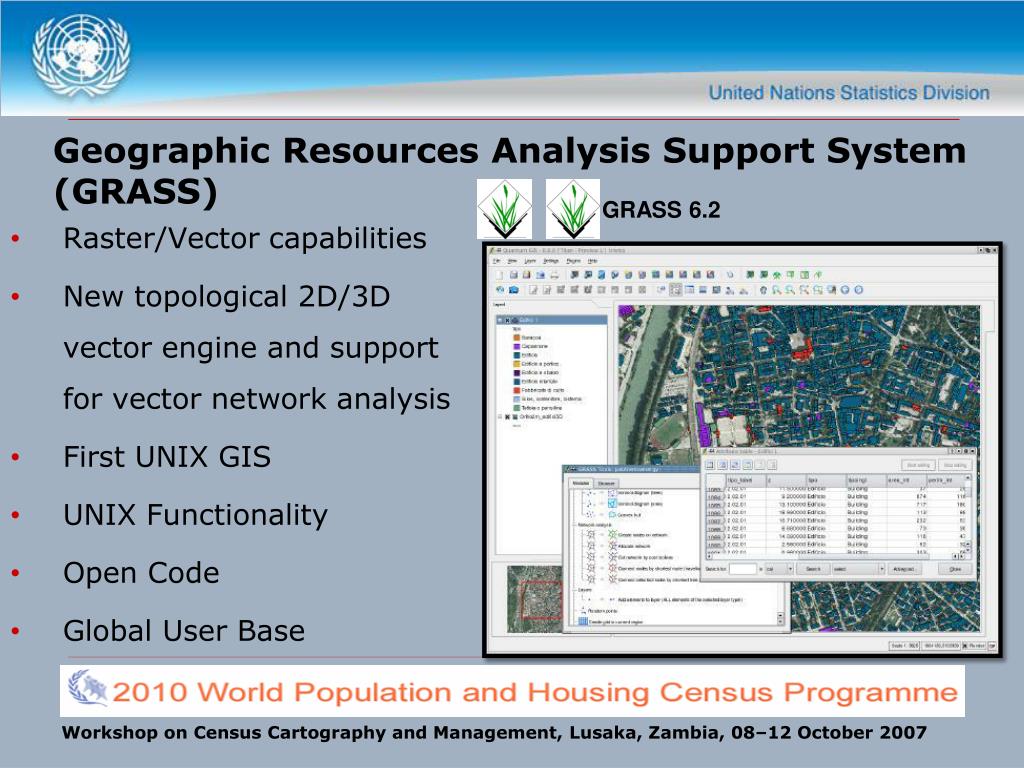This screenshot has height=768, width=1024.
Task: Click attribute table horizontal scrollbar
Action: 833,556
